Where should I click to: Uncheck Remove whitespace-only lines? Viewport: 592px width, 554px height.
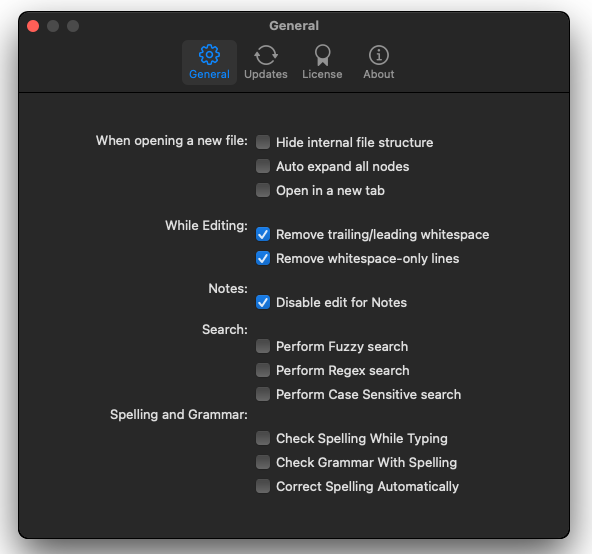click(x=263, y=258)
